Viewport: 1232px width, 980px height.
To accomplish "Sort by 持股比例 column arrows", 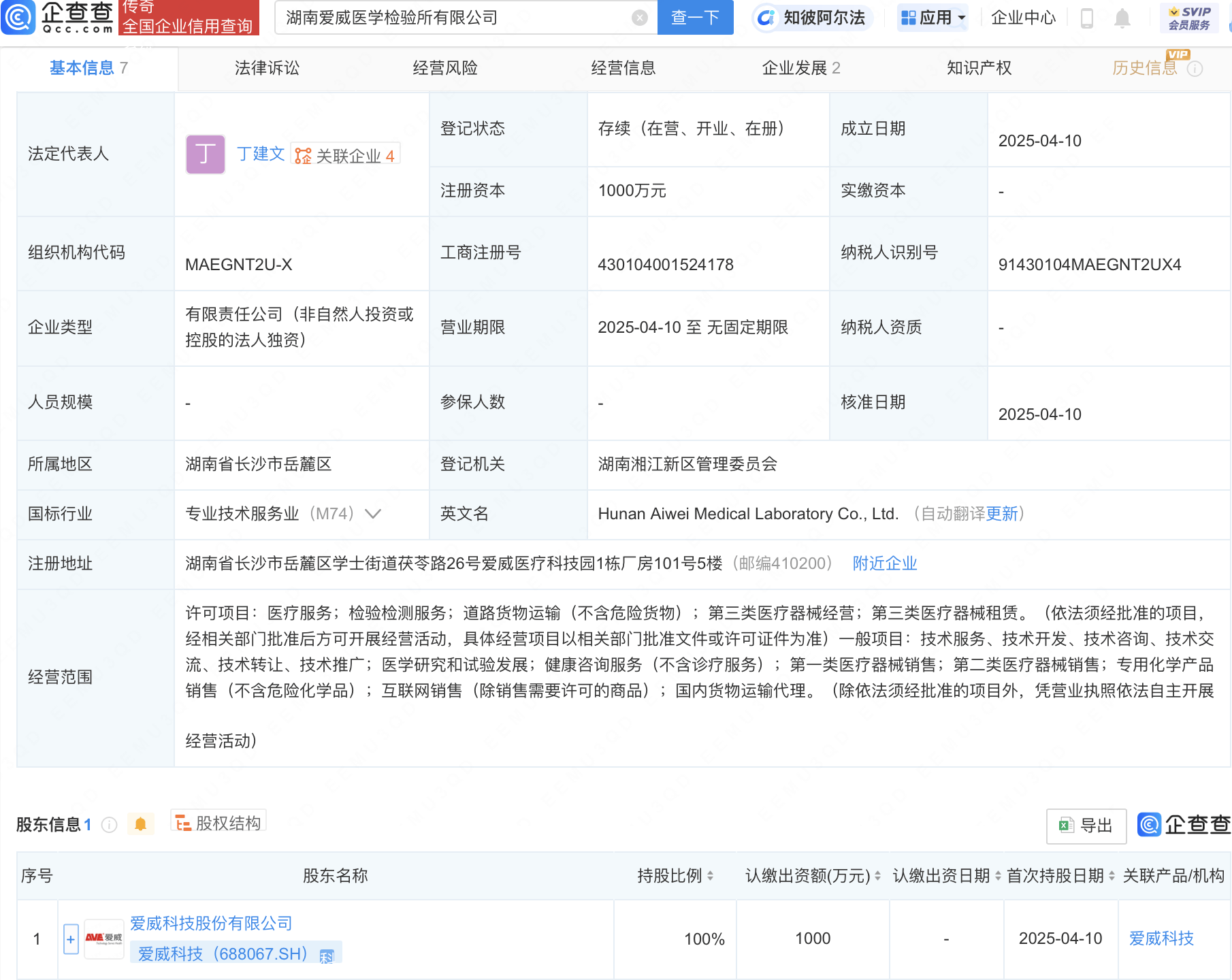I will pos(710,876).
